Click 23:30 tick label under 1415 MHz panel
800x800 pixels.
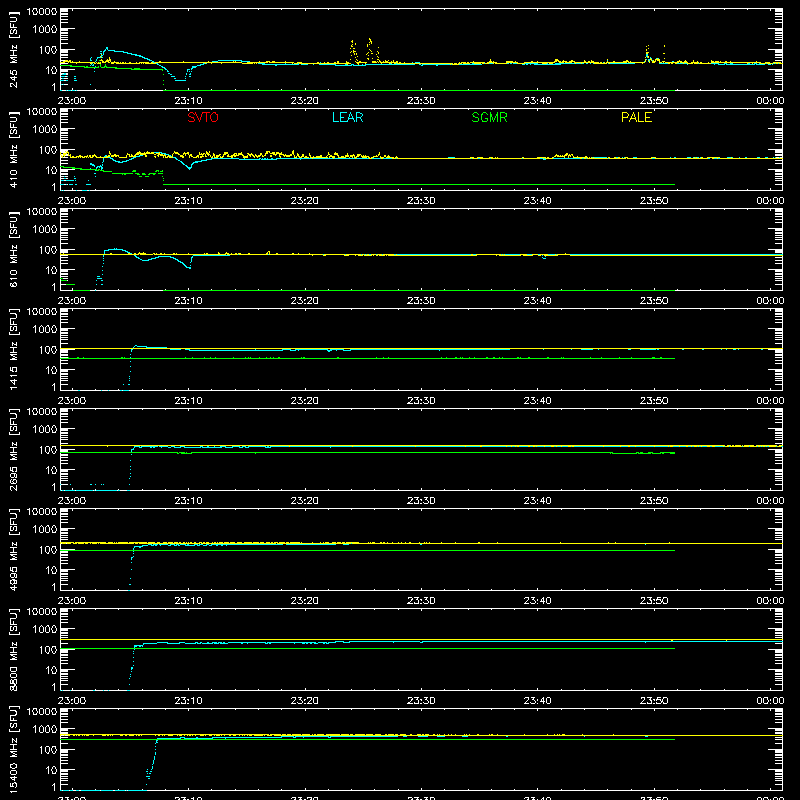point(421,401)
